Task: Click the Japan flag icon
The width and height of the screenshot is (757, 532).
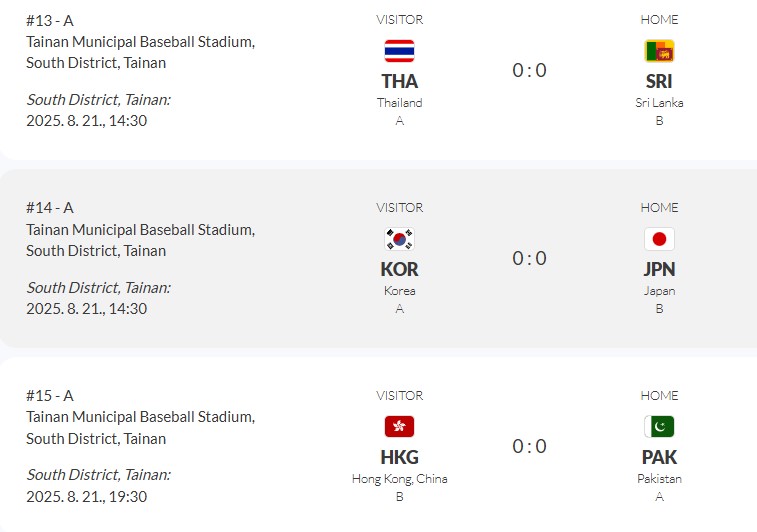Action: pyautogui.click(x=659, y=239)
